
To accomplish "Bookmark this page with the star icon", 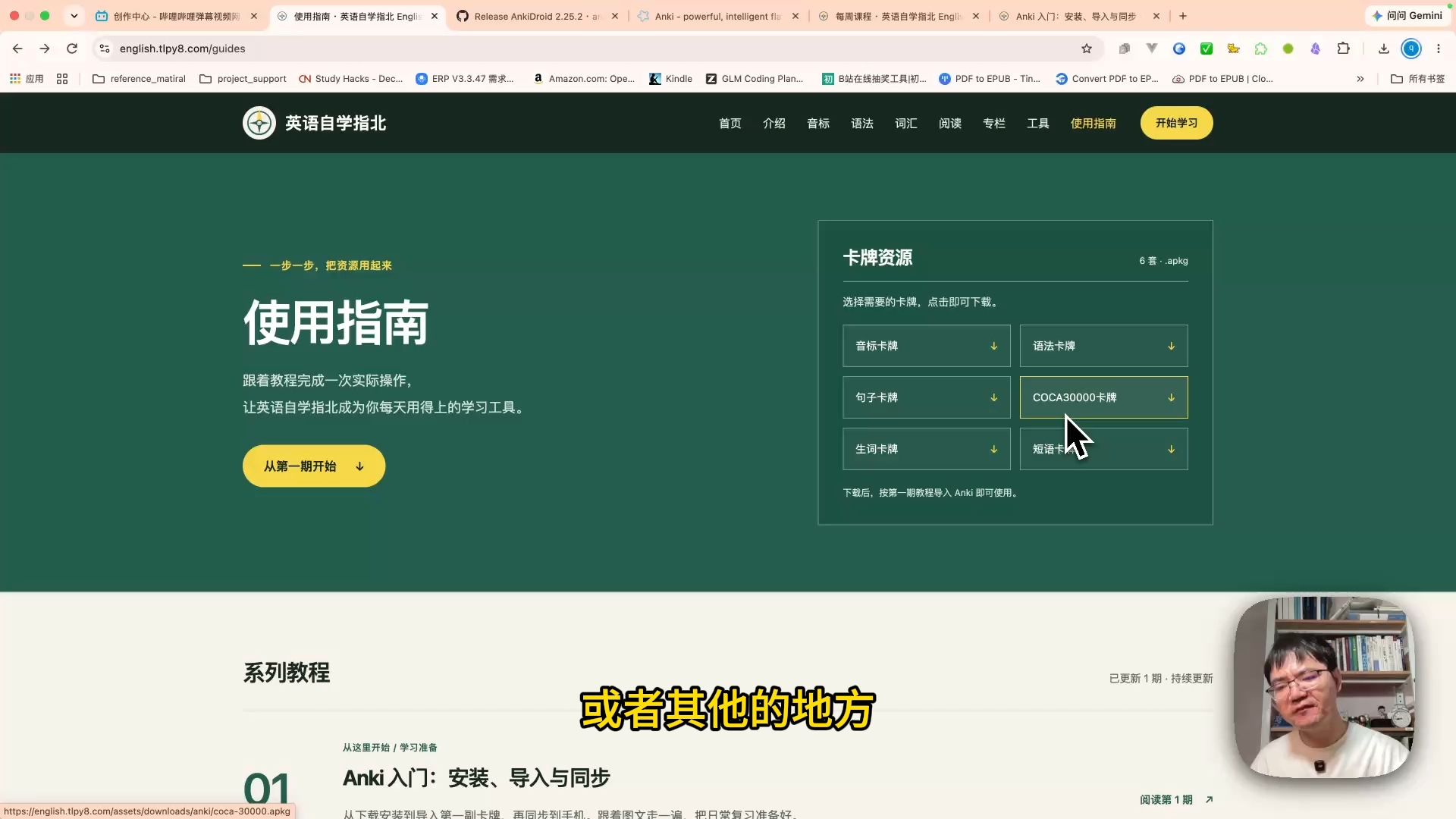I will click(x=1087, y=49).
